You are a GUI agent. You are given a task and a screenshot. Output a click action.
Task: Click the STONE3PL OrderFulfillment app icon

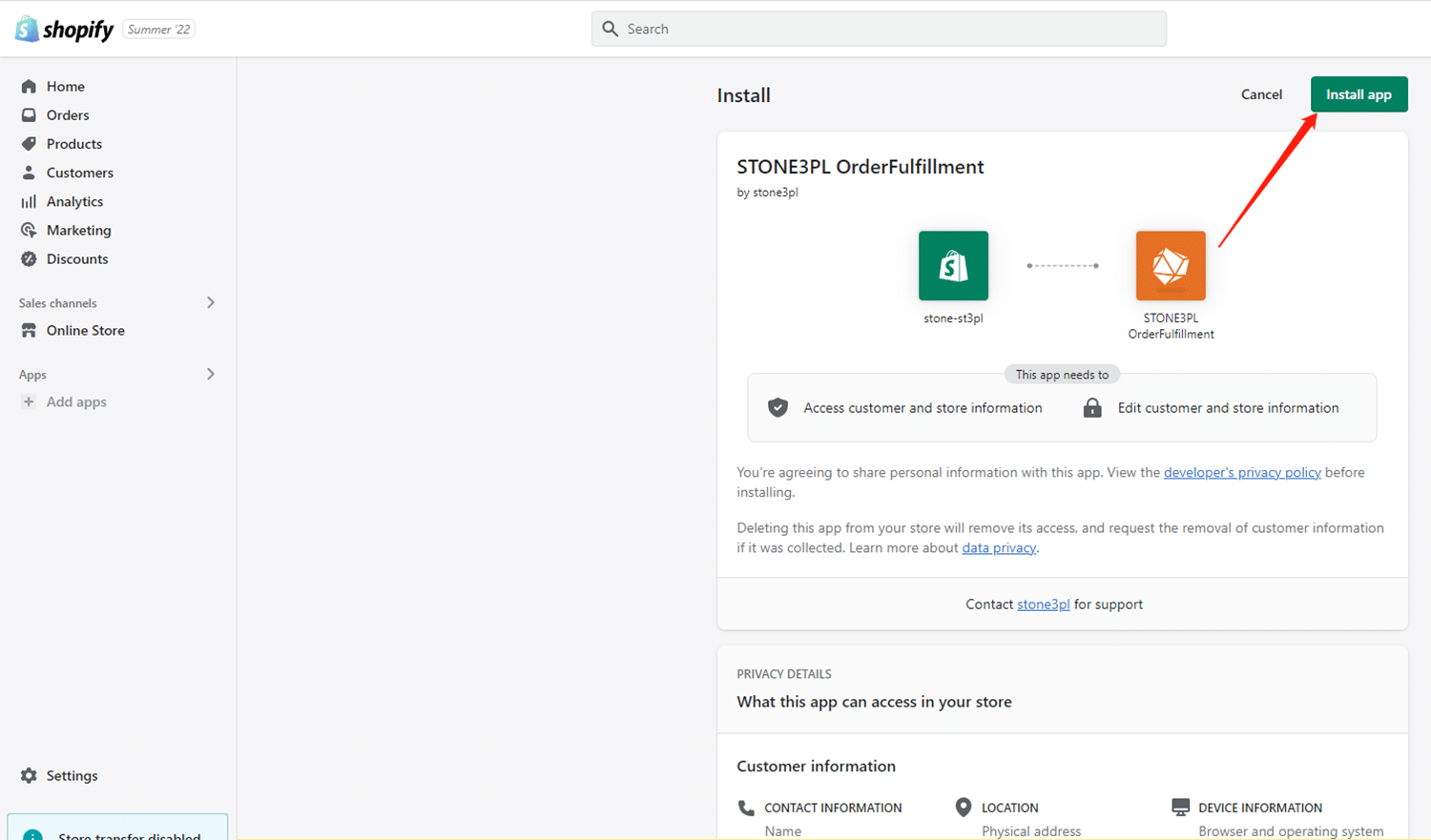point(1170,265)
